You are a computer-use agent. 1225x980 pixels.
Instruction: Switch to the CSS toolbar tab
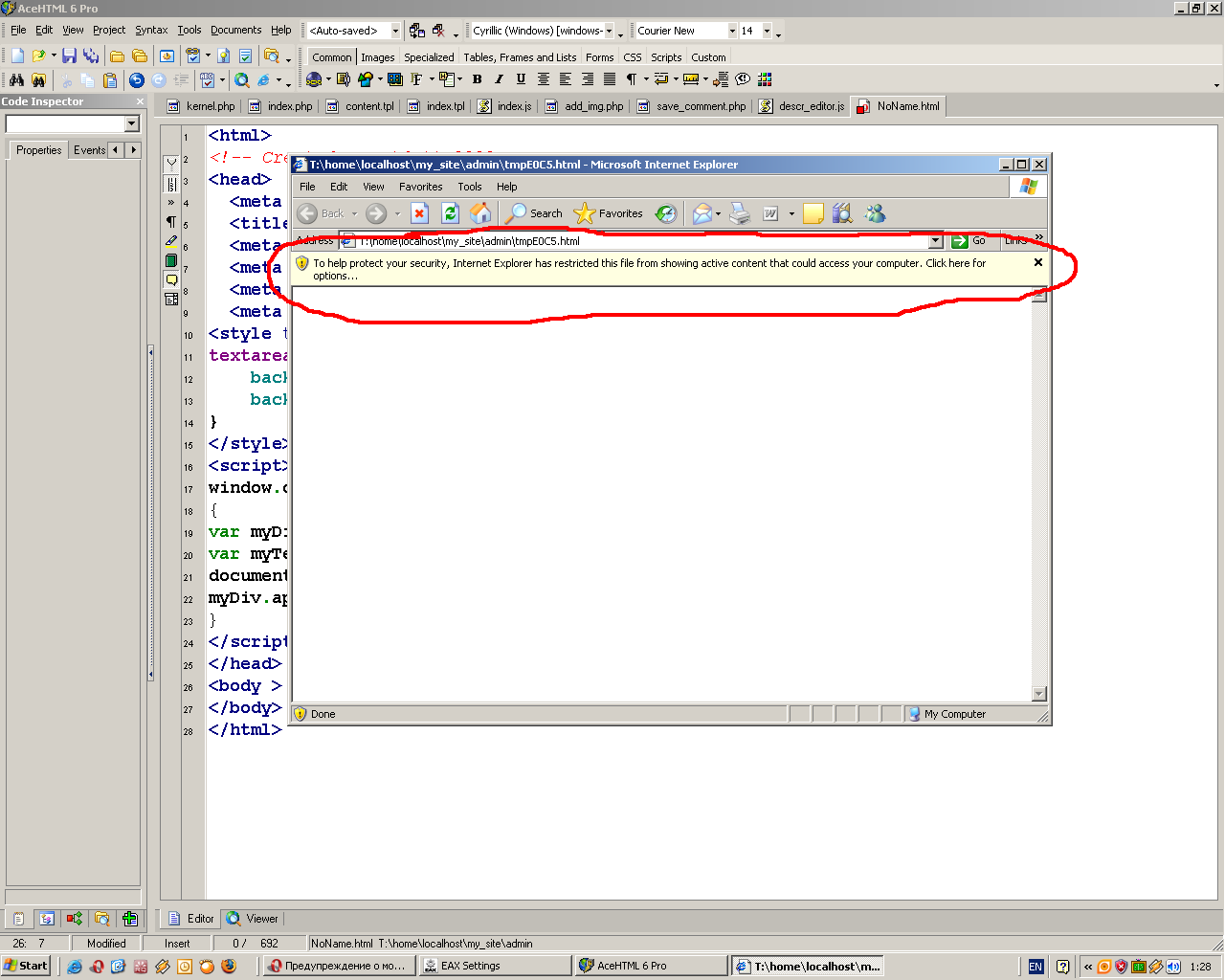(x=633, y=57)
